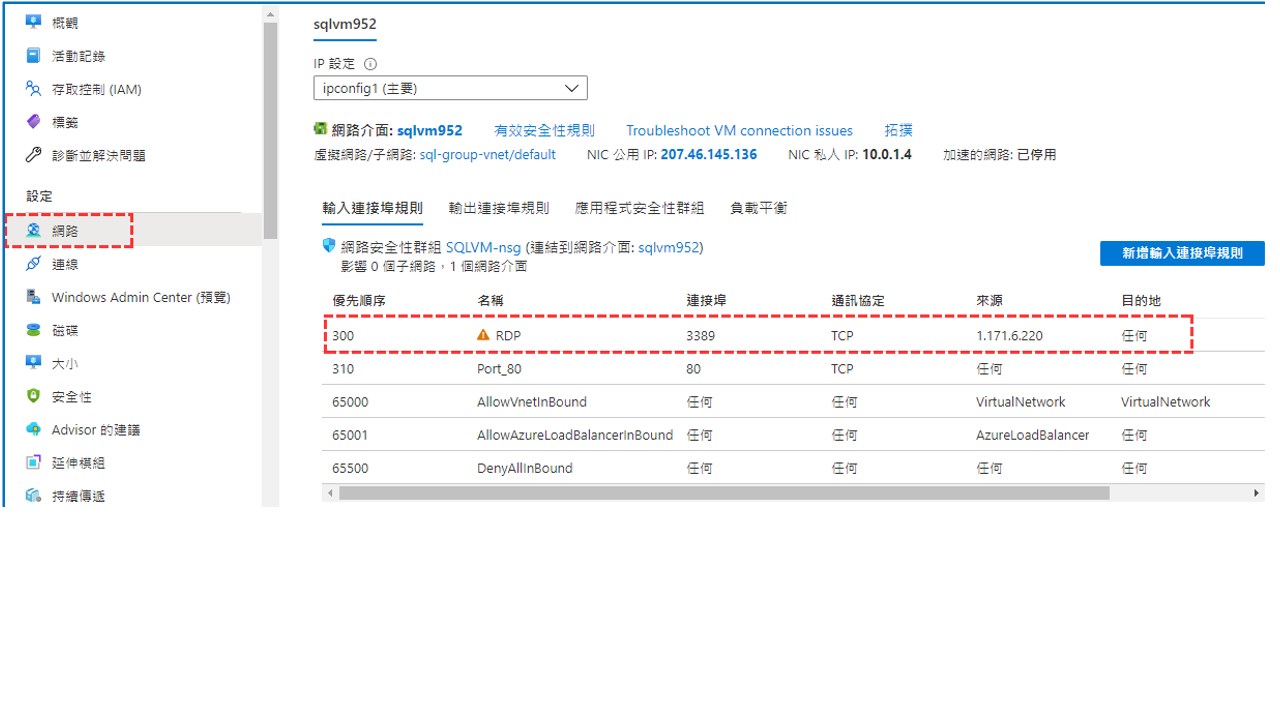Select the 大小 size icon
Image resolution: width=1280 pixels, height=720 pixels.
tap(34, 363)
